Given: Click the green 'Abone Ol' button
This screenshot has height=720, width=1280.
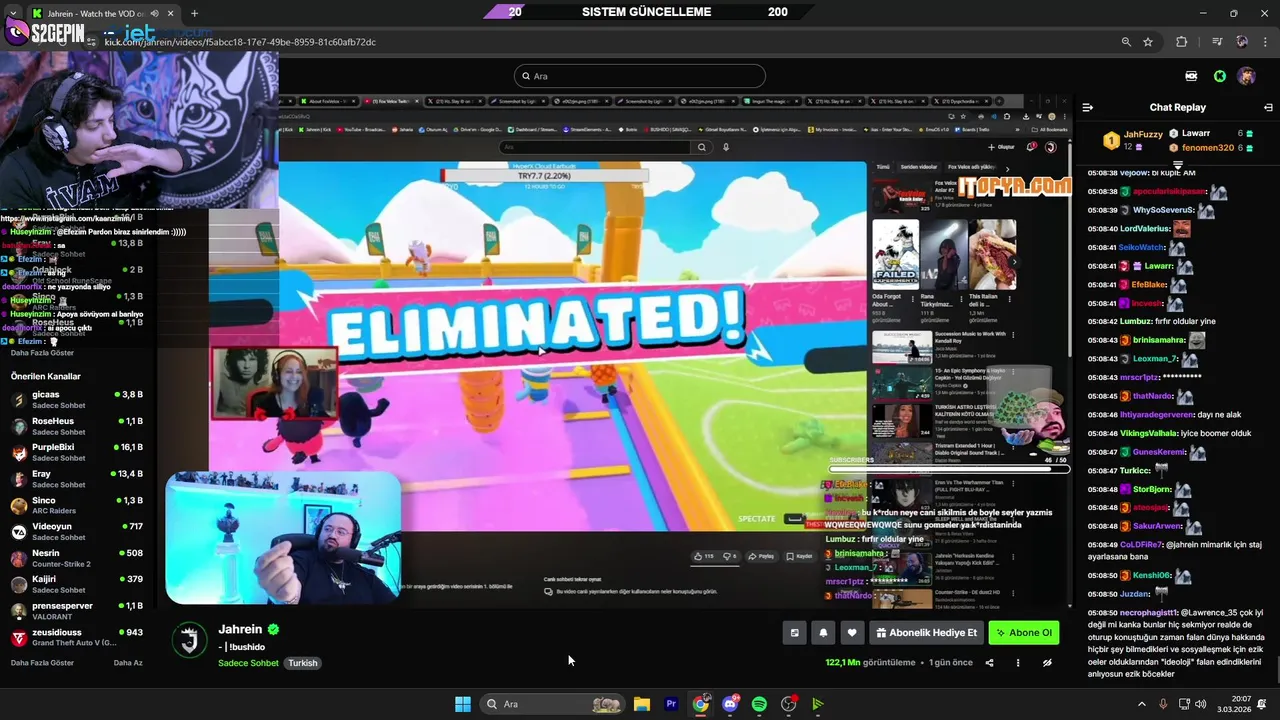Looking at the screenshot, I should click(1023, 632).
